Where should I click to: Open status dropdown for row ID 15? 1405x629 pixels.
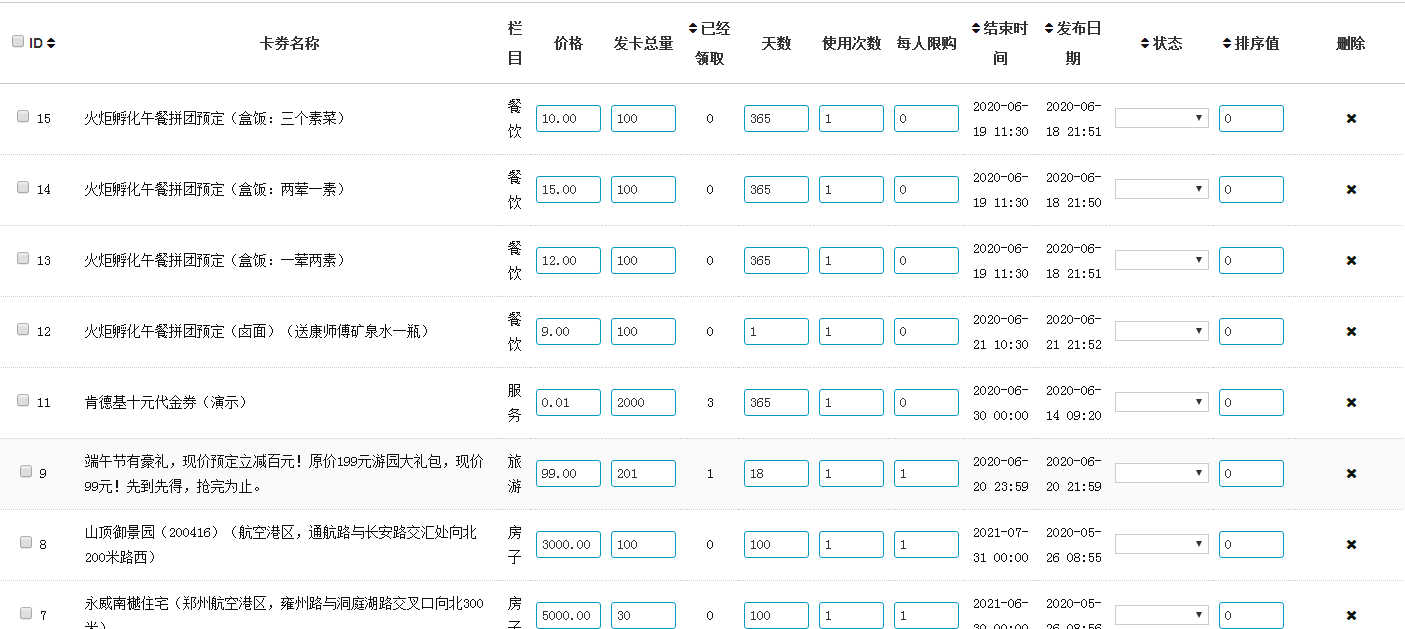pos(1161,119)
